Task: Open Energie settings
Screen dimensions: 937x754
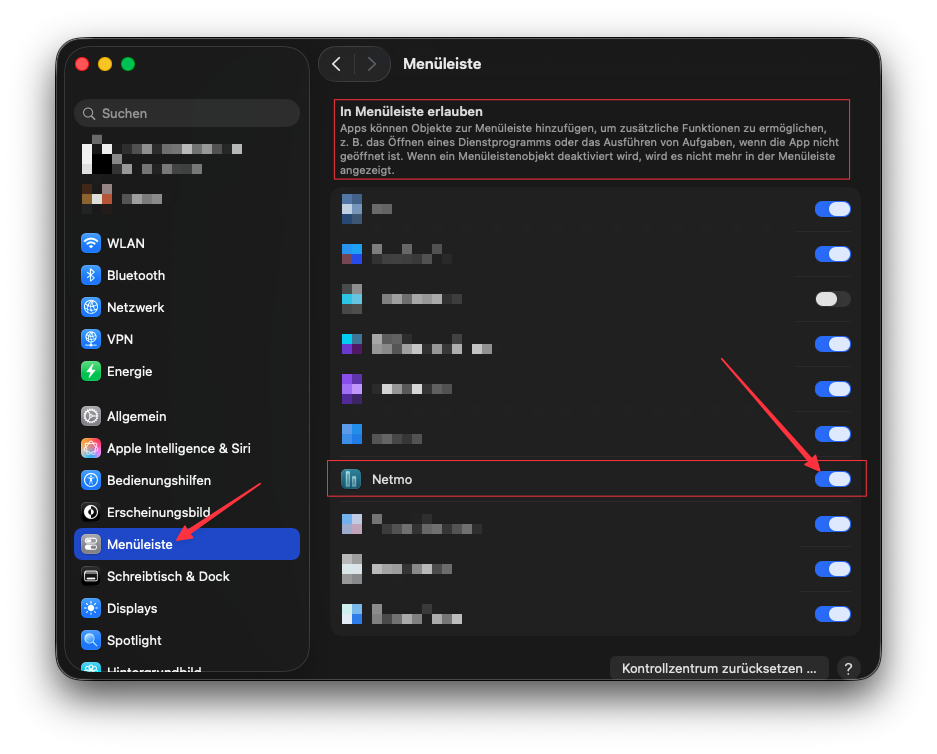Action: 187,371
